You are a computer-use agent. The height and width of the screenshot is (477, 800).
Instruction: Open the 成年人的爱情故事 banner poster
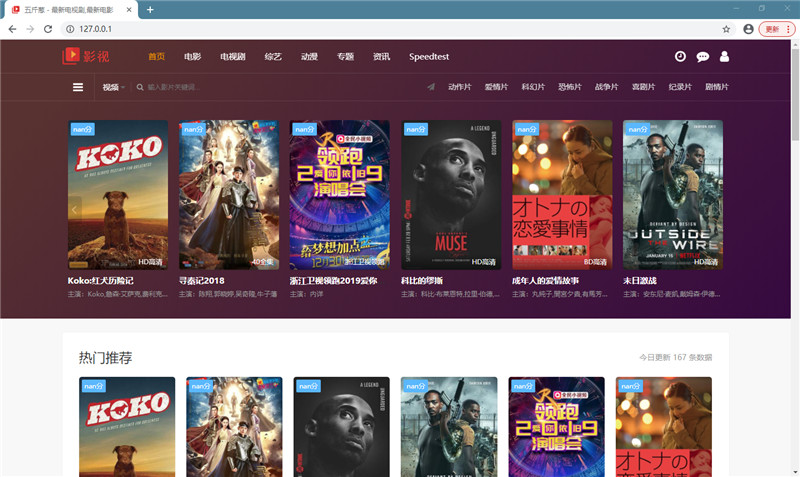pyautogui.click(x=562, y=195)
